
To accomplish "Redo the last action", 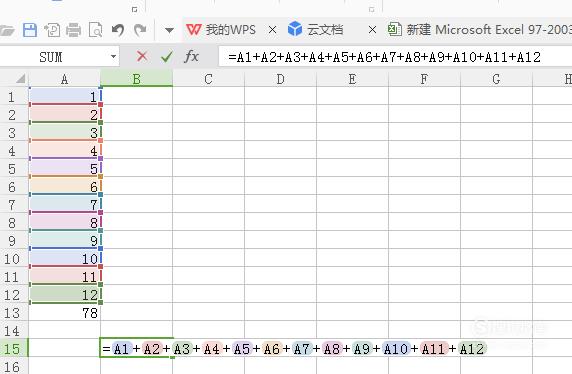I will pos(140,30).
